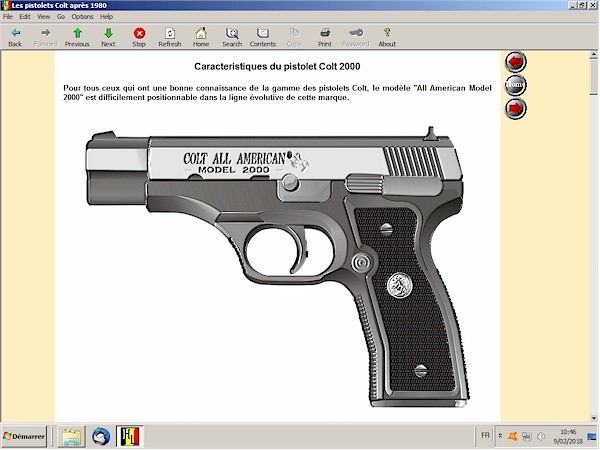600x450 pixels.
Task: Click the heading 'Caracteristiques du pistolet Colt 2000'
Action: pos(277,67)
